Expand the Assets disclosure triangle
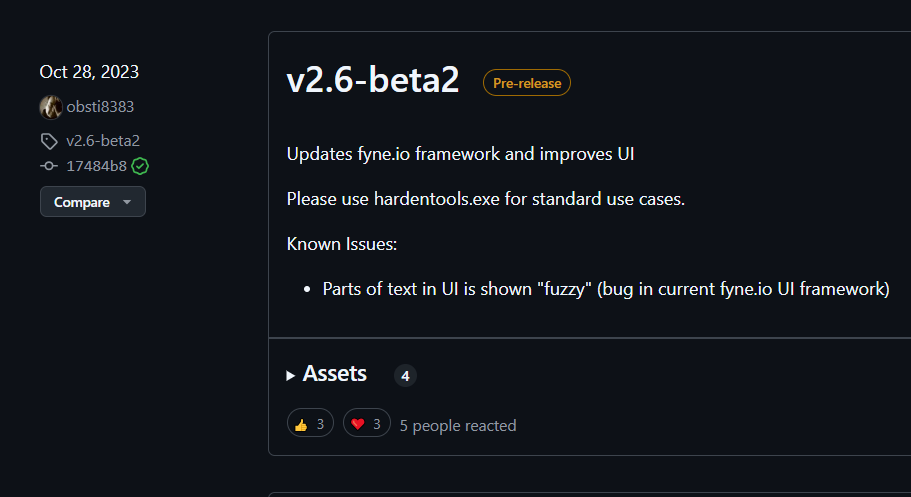911x497 pixels. 291,375
